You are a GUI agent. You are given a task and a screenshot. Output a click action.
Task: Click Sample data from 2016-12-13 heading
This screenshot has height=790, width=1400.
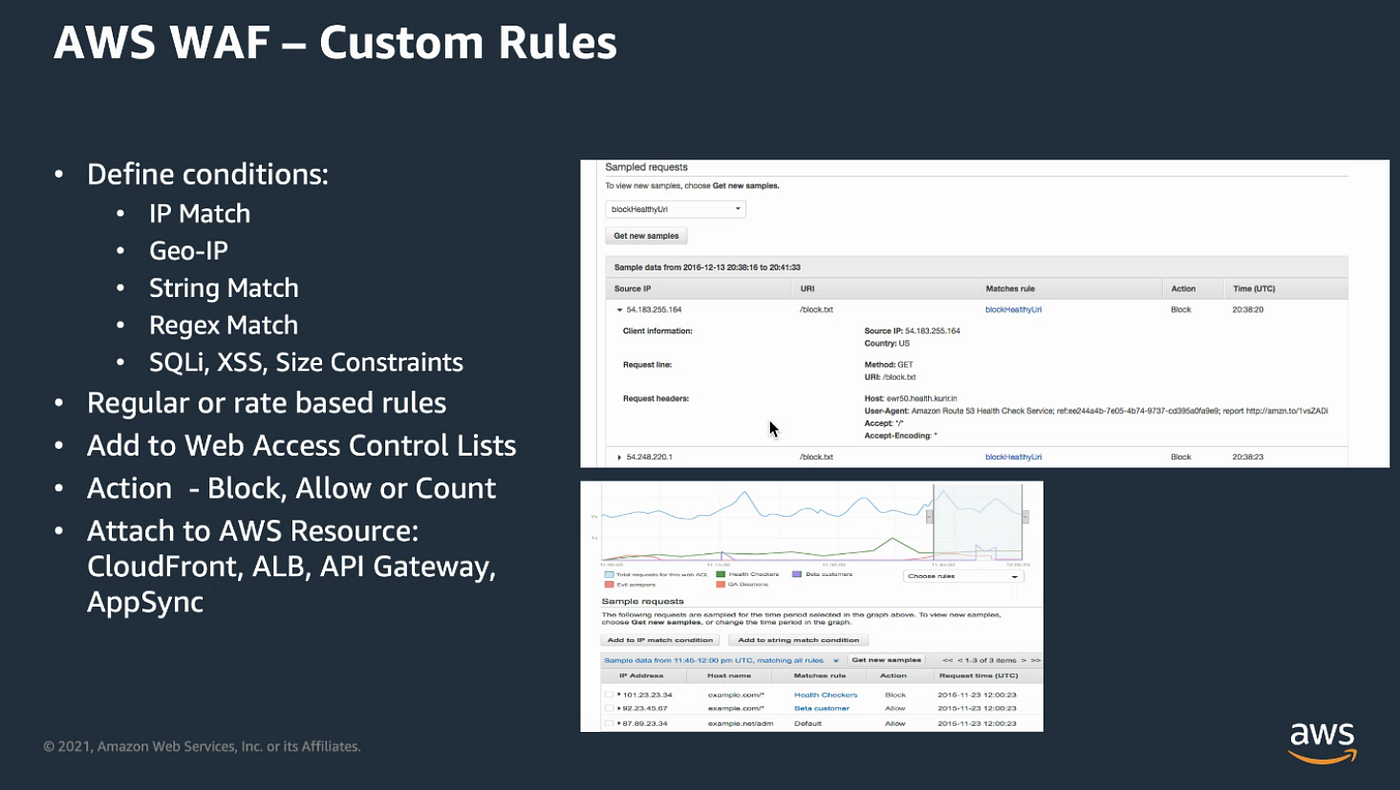(707, 267)
